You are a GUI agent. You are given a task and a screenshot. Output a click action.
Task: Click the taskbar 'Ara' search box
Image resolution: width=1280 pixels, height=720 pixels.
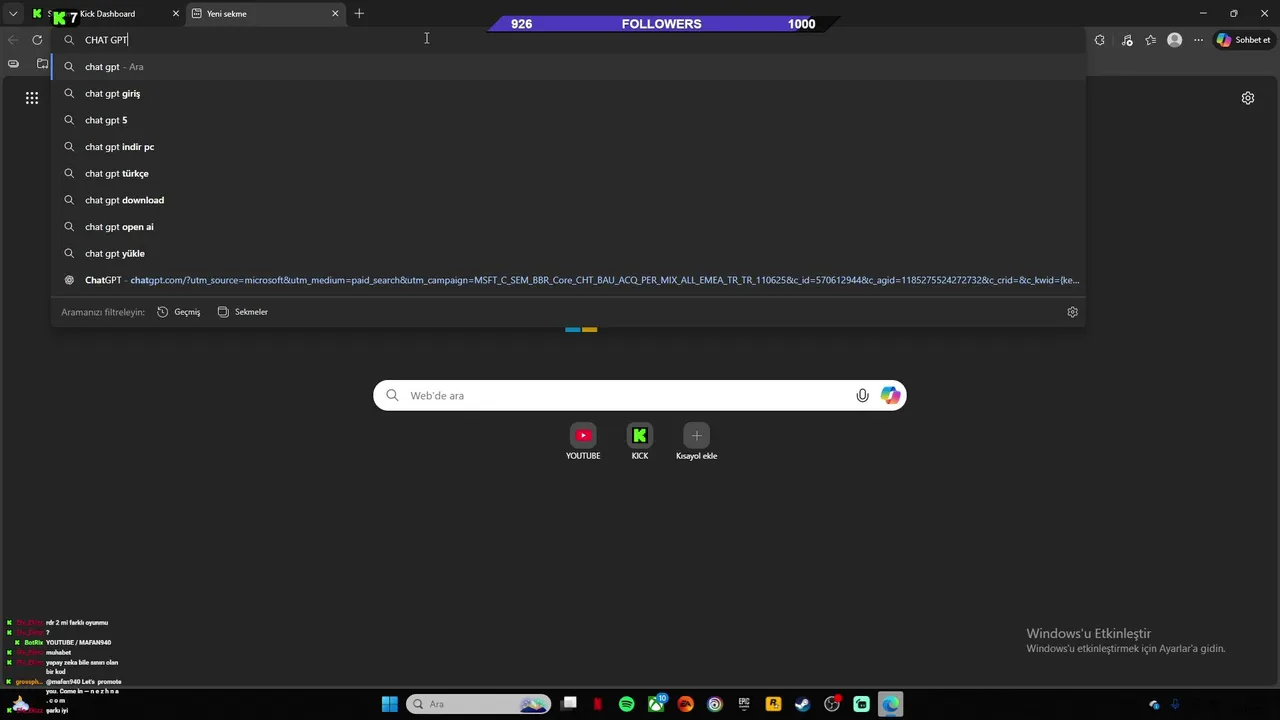coord(478,704)
